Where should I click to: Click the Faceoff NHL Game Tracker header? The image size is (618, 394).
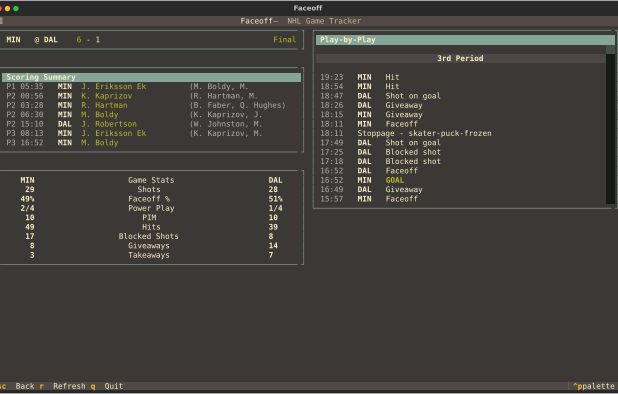(301, 21)
